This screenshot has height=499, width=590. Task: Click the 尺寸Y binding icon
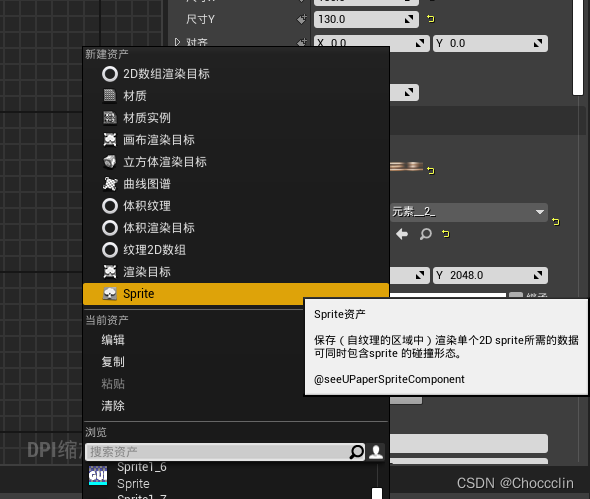pos(302,19)
